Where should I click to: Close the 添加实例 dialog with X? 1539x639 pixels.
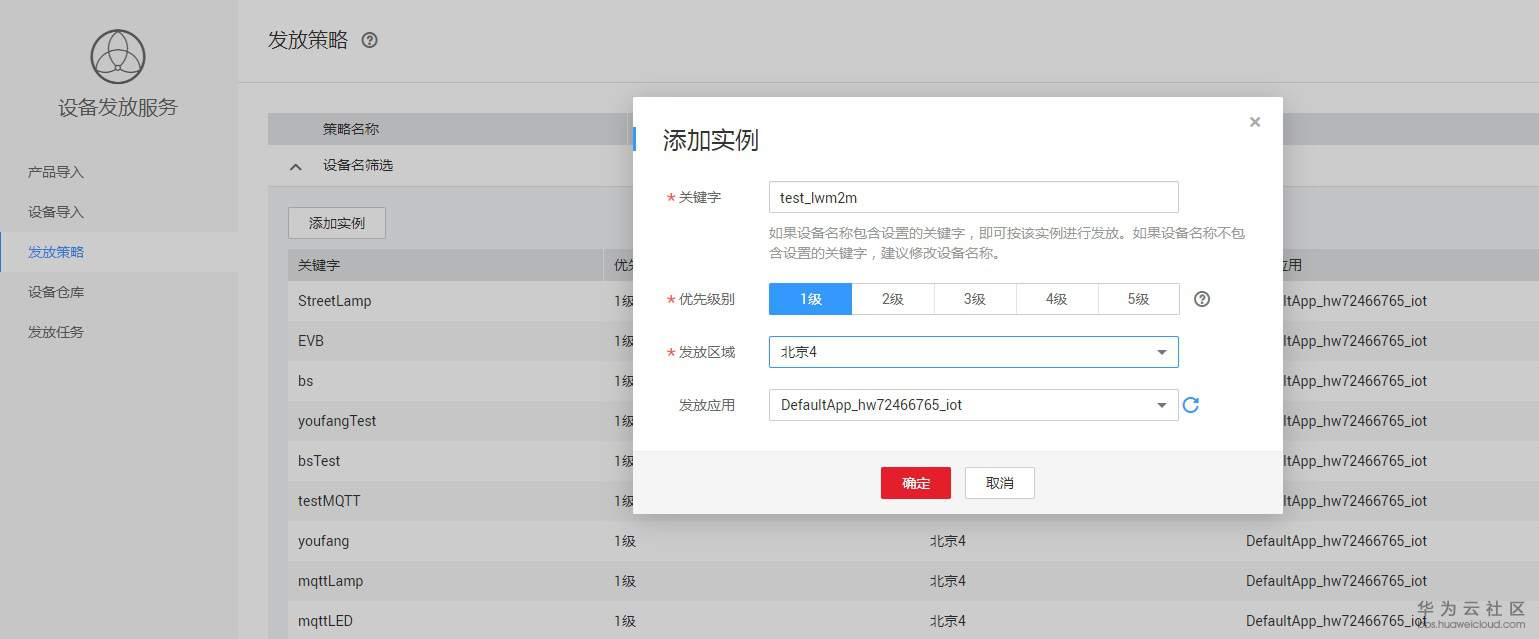point(1255,122)
